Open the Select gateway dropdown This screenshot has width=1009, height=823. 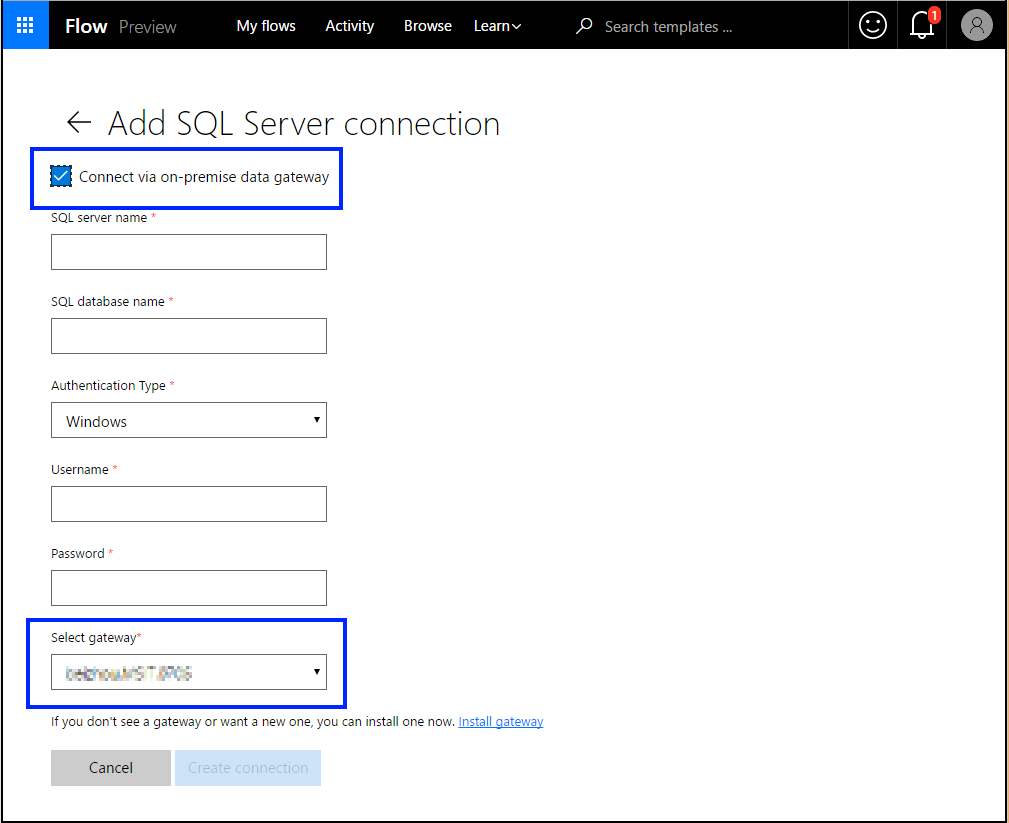point(189,672)
